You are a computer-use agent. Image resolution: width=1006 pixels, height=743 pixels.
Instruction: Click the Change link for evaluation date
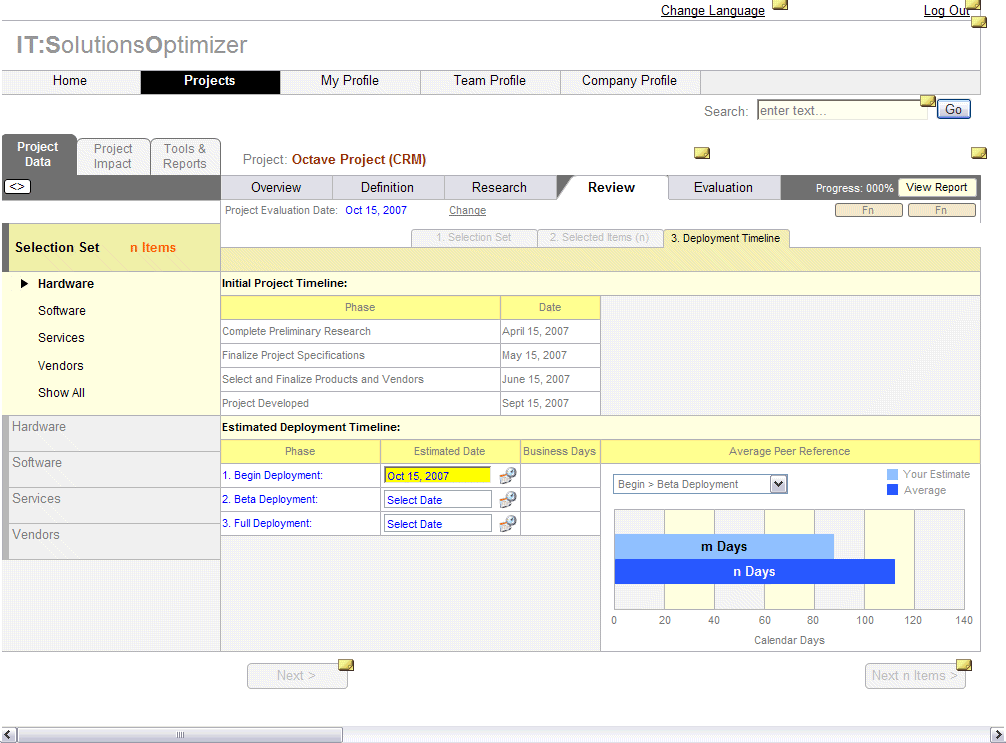click(x=467, y=210)
